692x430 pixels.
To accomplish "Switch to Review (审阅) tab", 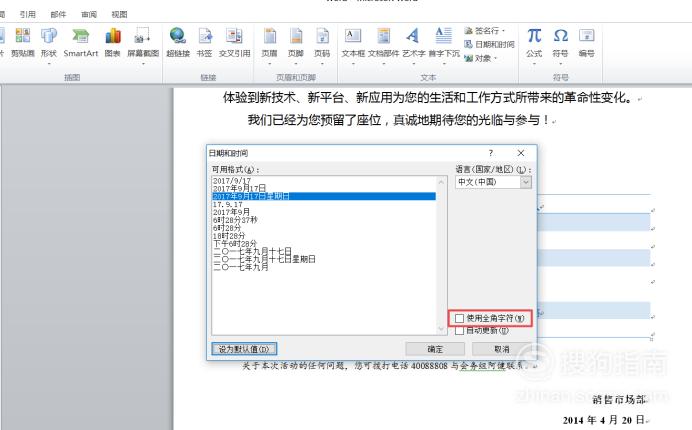I will pyautogui.click(x=89, y=14).
